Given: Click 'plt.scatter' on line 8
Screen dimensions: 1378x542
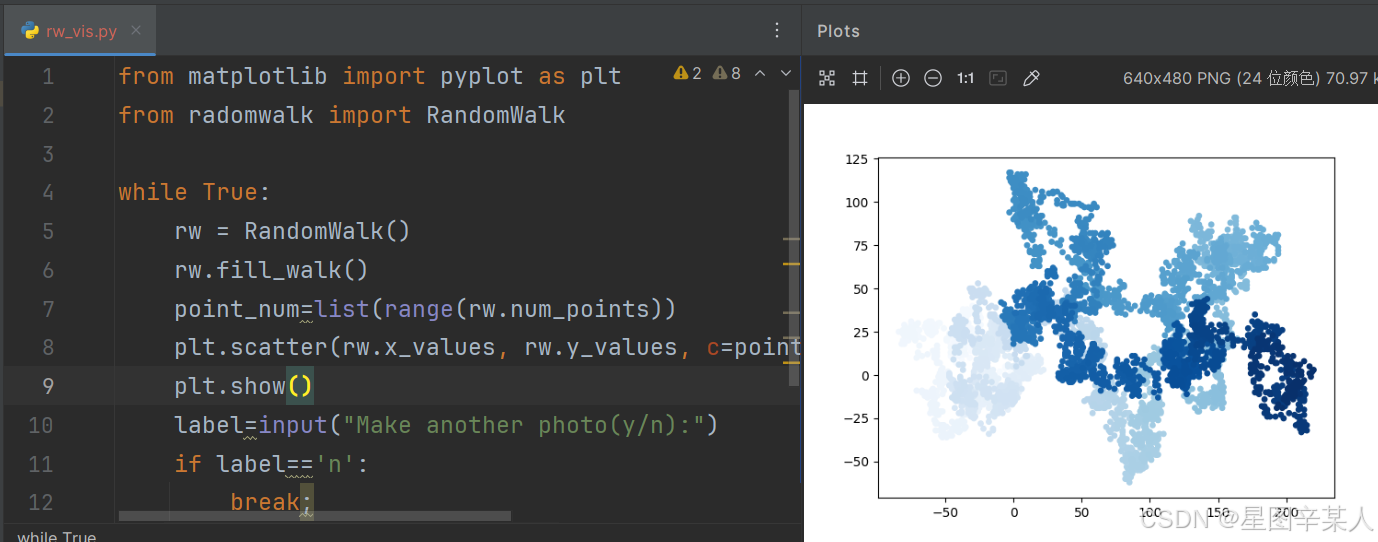Looking at the screenshot, I should (x=250, y=347).
